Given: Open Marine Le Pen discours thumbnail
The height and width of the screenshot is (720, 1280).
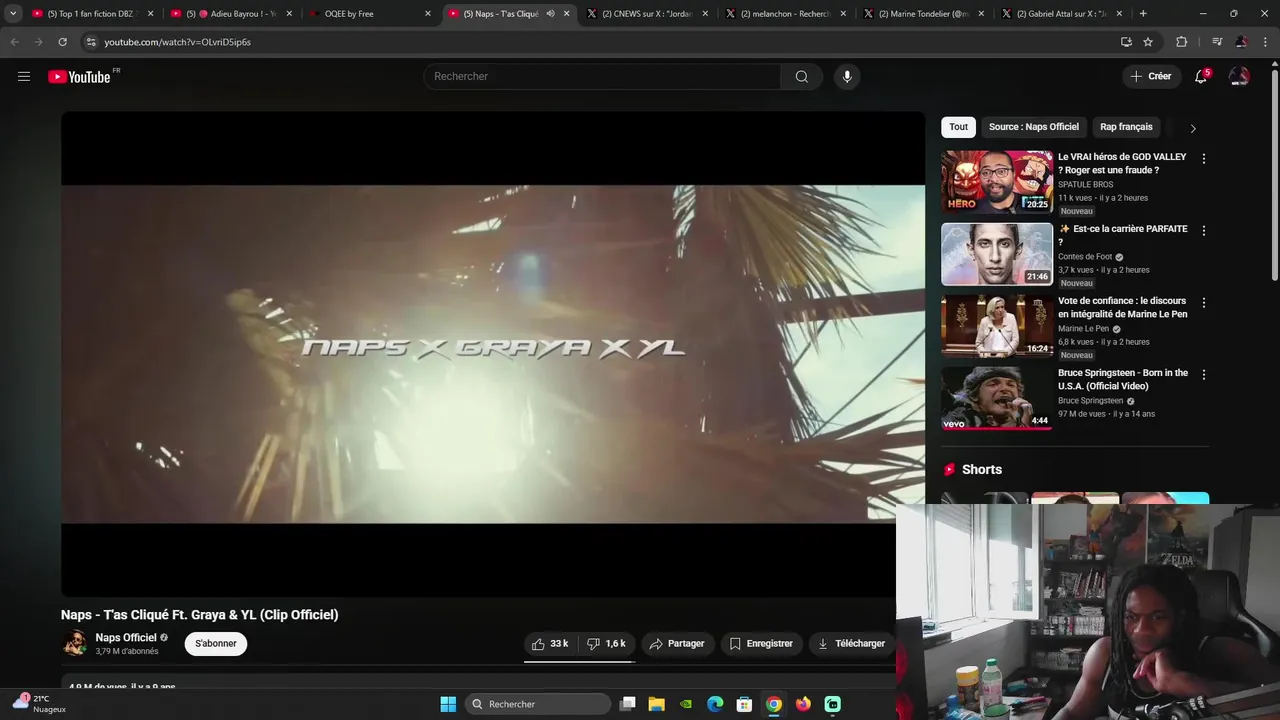Looking at the screenshot, I should [997, 325].
